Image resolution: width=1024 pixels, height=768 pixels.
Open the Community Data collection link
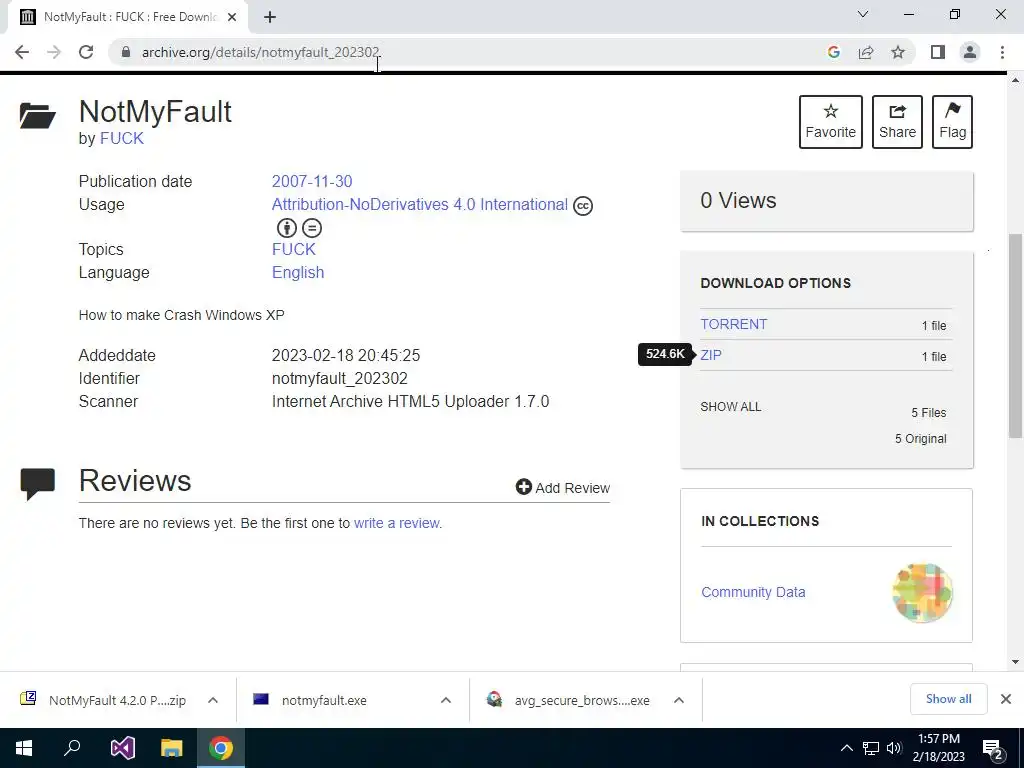tap(753, 592)
